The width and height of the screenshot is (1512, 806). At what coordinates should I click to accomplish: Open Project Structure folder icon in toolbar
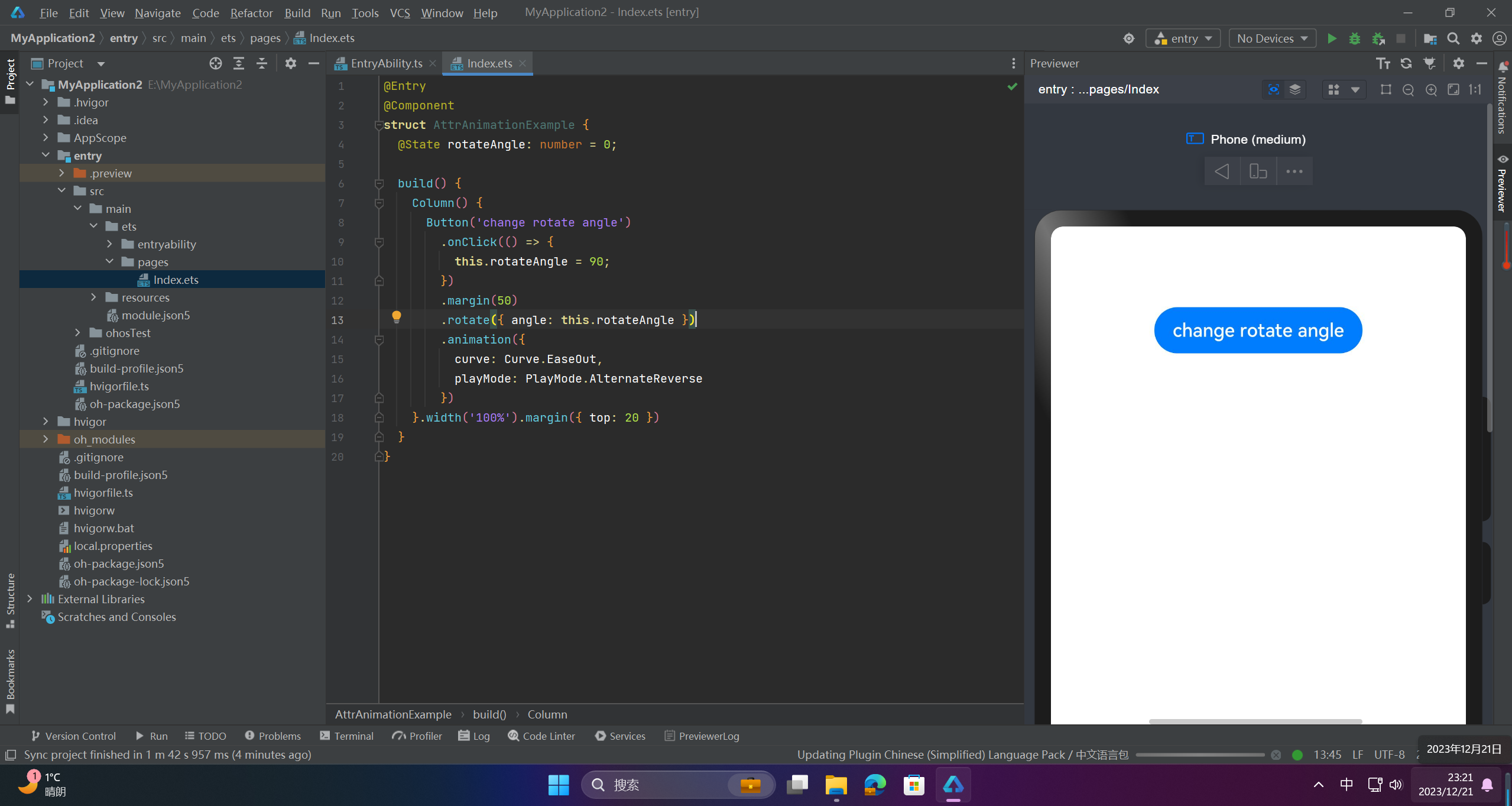1430,38
